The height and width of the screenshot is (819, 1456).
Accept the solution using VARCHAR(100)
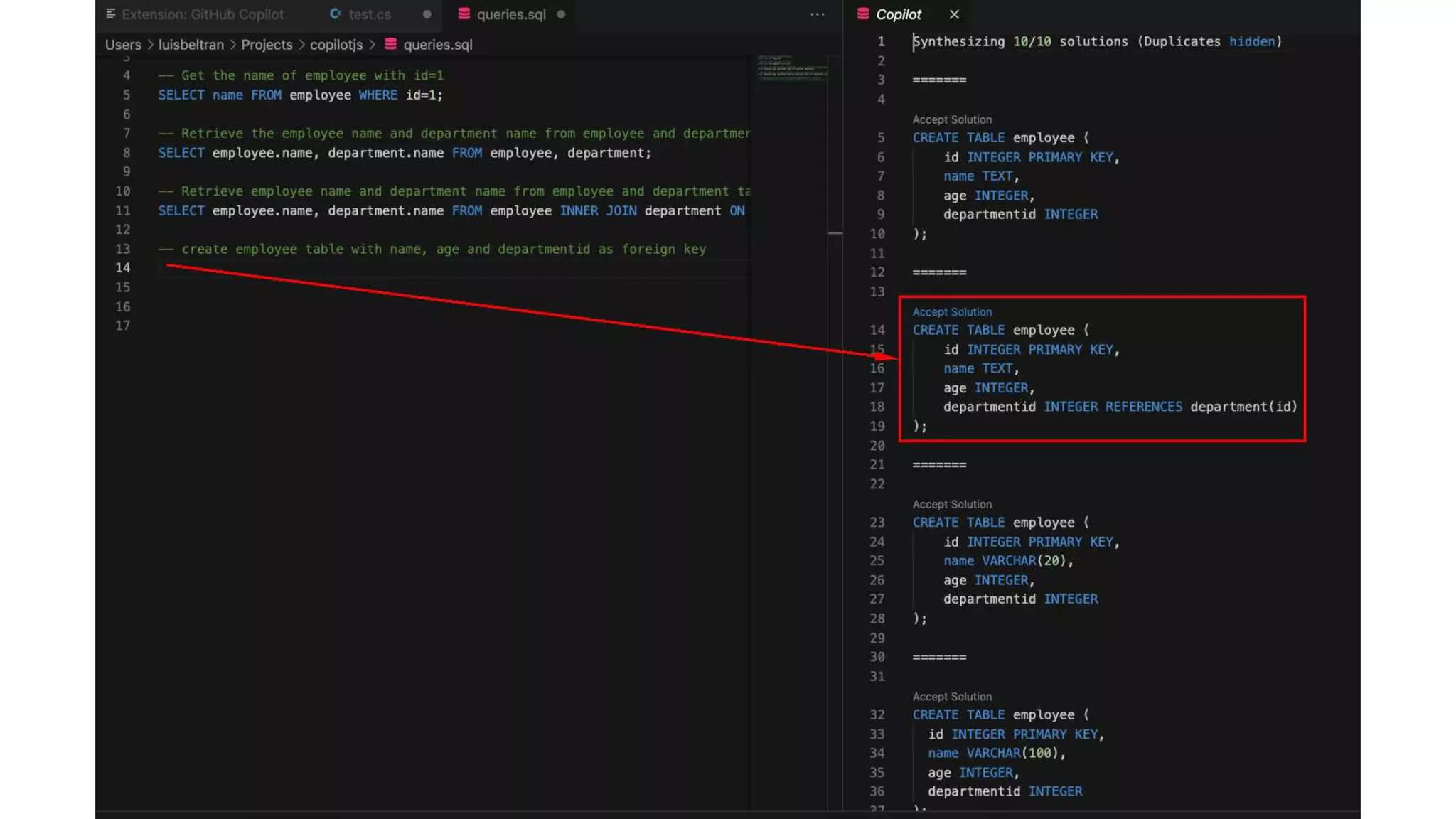tap(951, 697)
